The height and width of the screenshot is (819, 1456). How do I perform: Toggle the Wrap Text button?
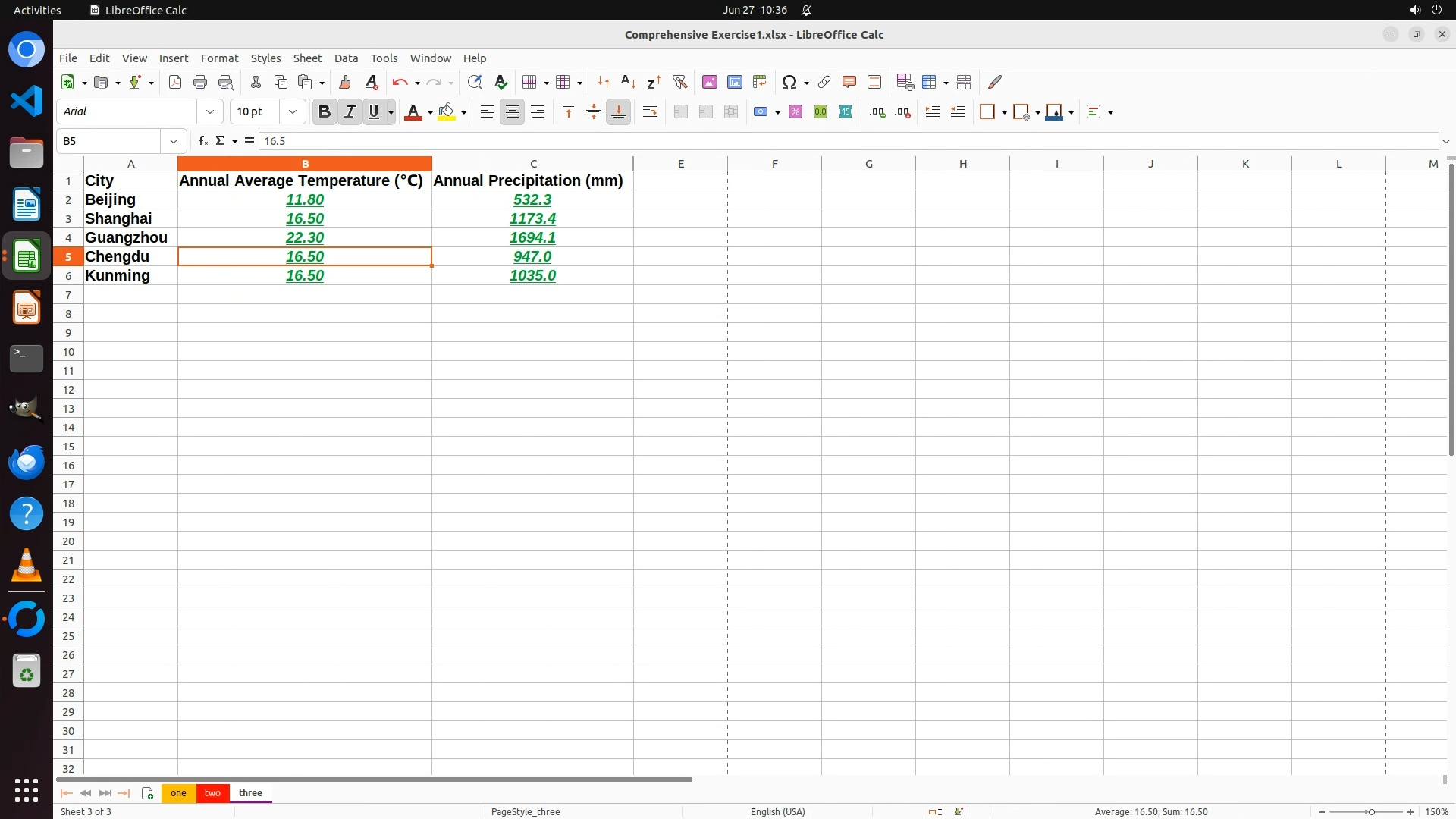coord(650,111)
